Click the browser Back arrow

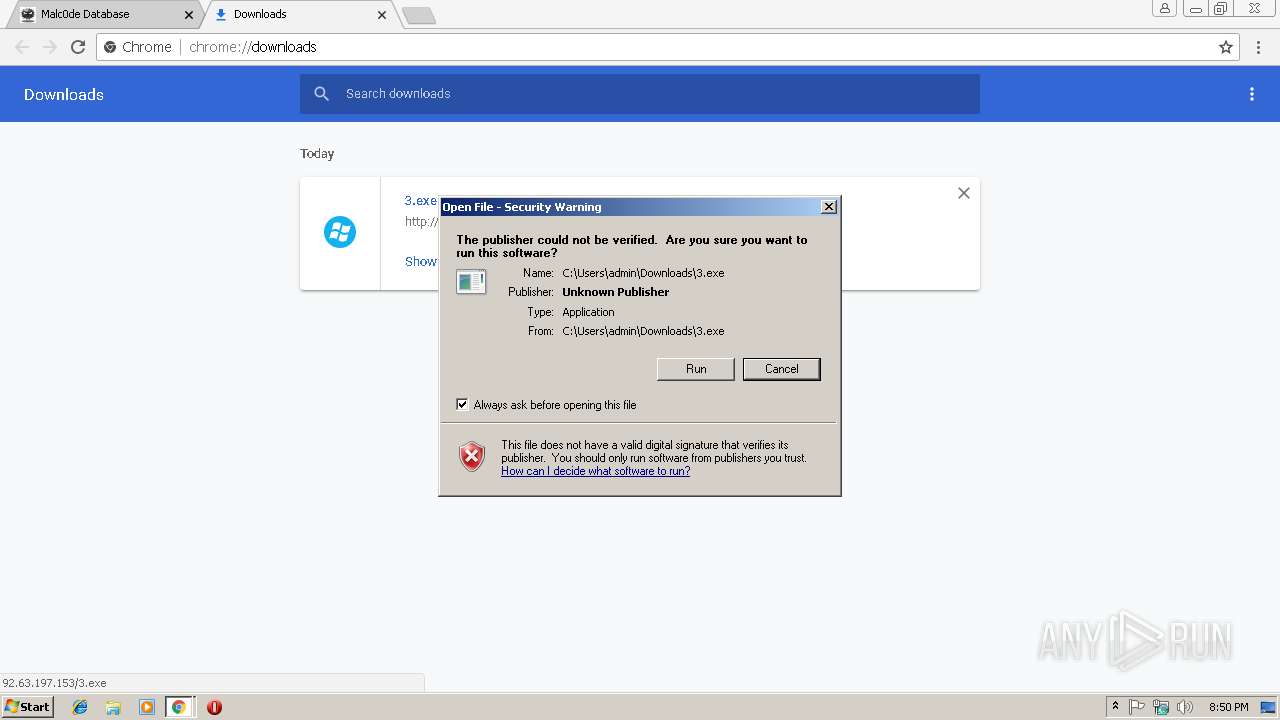pyautogui.click(x=22, y=47)
